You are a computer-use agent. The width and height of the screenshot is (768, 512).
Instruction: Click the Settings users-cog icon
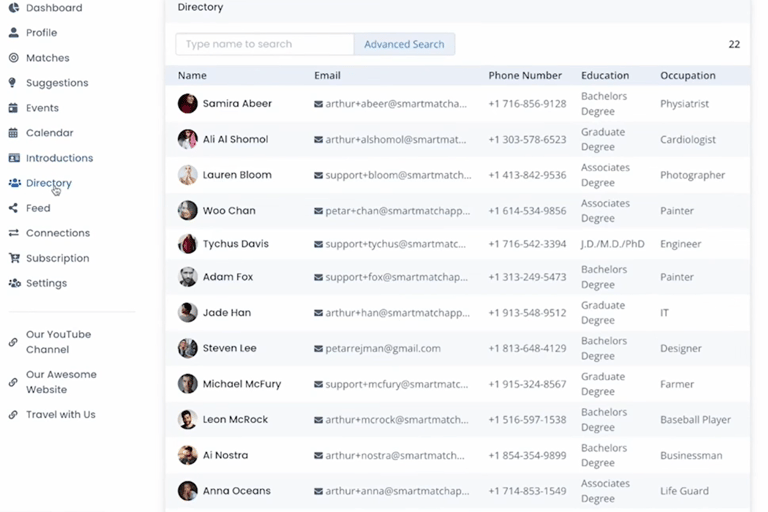click(x=15, y=283)
